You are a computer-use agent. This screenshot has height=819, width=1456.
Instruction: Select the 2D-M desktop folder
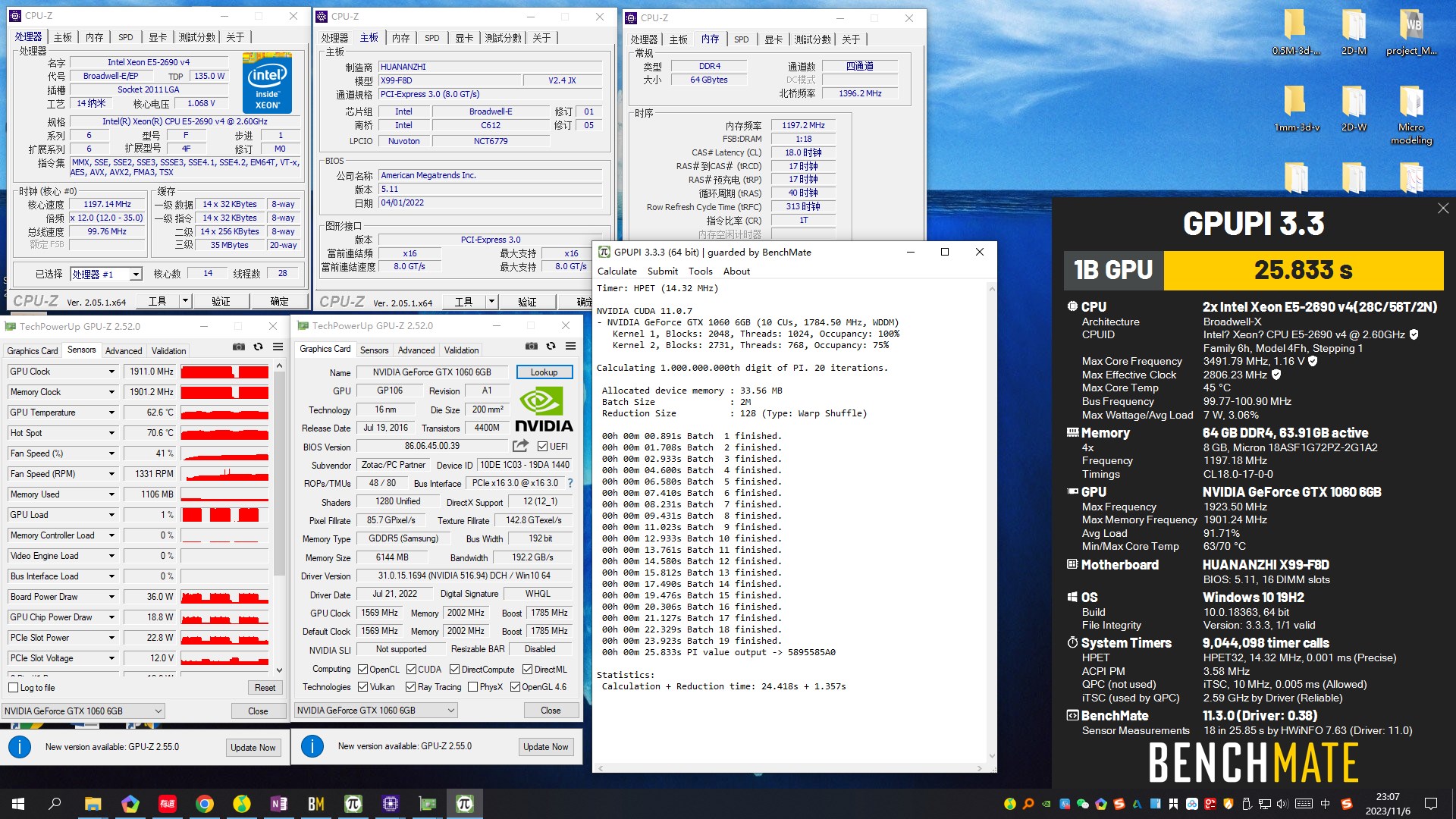(x=1354, y=33)
